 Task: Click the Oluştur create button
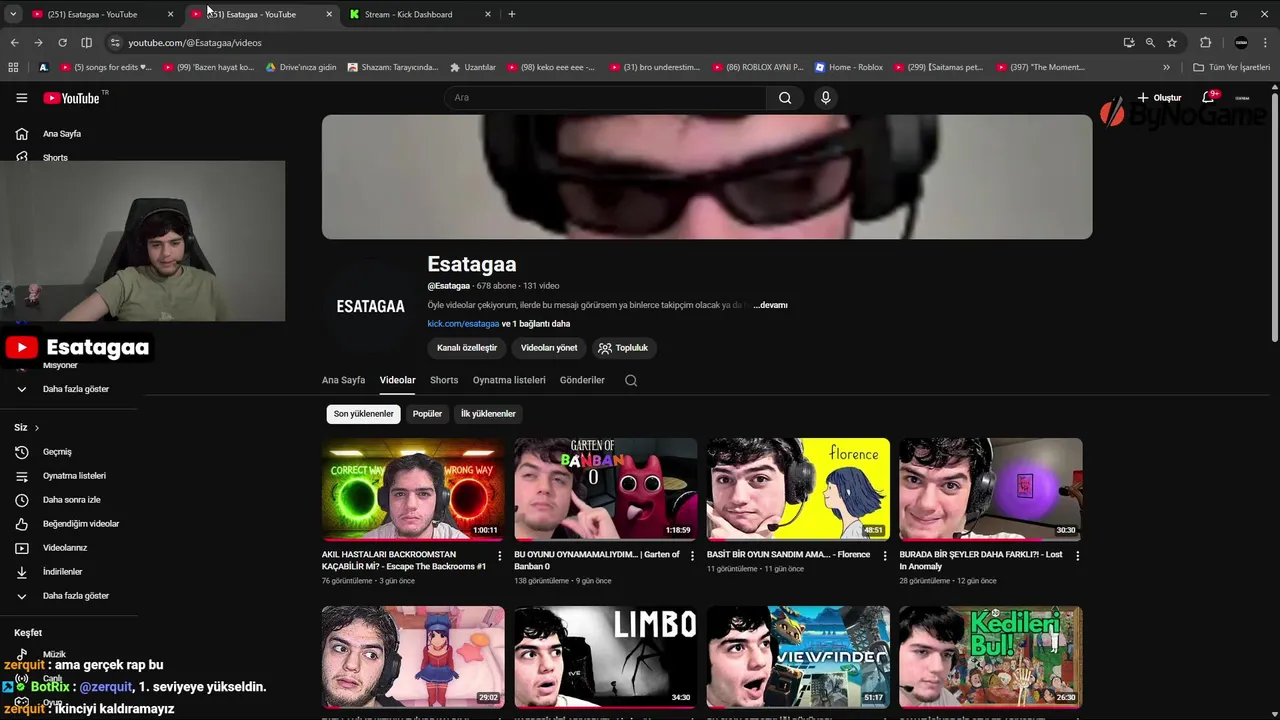pos(1159,98)
